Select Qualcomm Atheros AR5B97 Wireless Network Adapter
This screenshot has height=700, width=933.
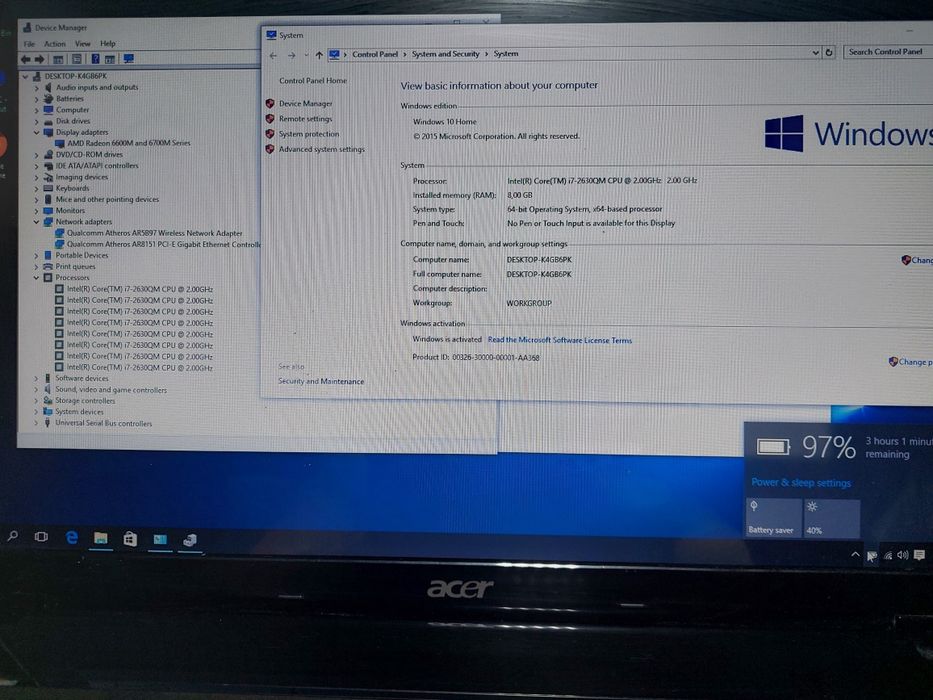(x=154, y=233)
